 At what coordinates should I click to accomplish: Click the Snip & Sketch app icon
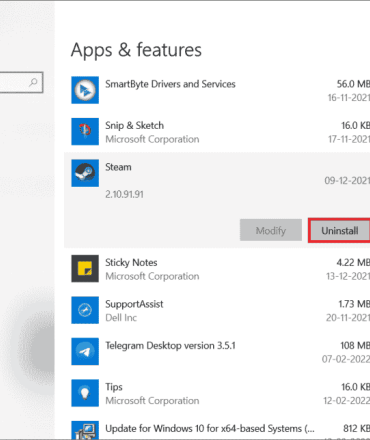tap(85, 131)
